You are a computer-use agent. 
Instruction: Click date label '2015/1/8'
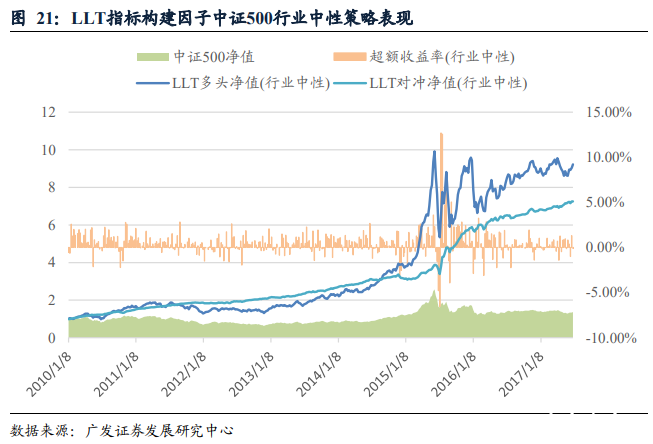click(x=386, y=376)
